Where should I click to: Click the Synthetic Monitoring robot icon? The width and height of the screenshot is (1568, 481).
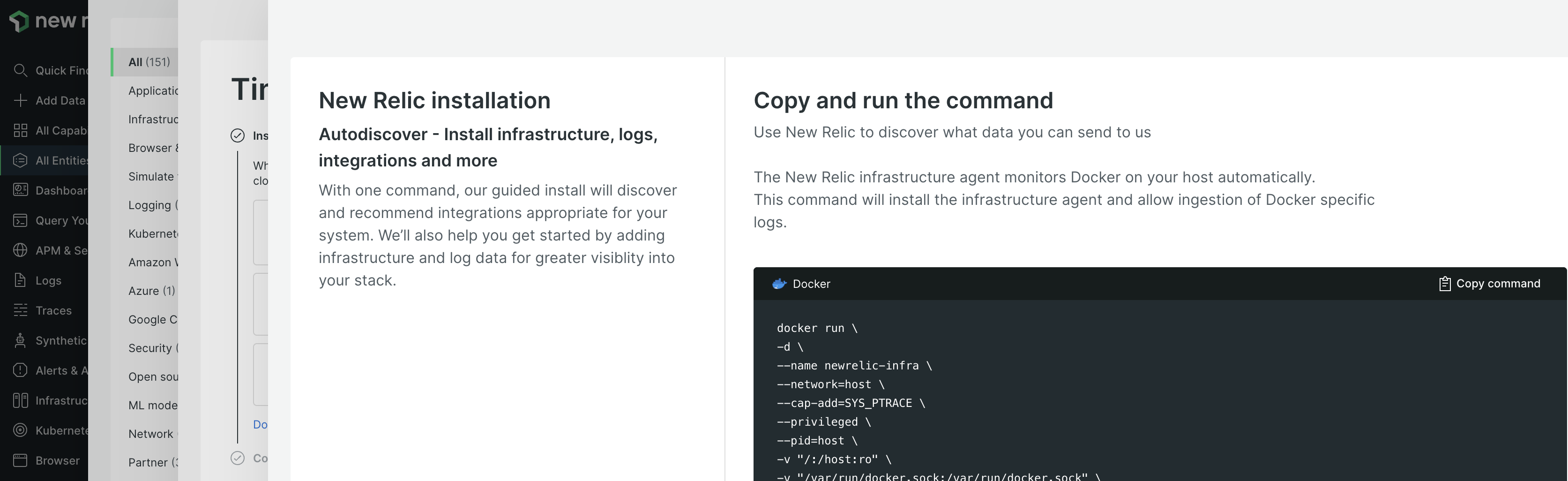tap(20, 340)
